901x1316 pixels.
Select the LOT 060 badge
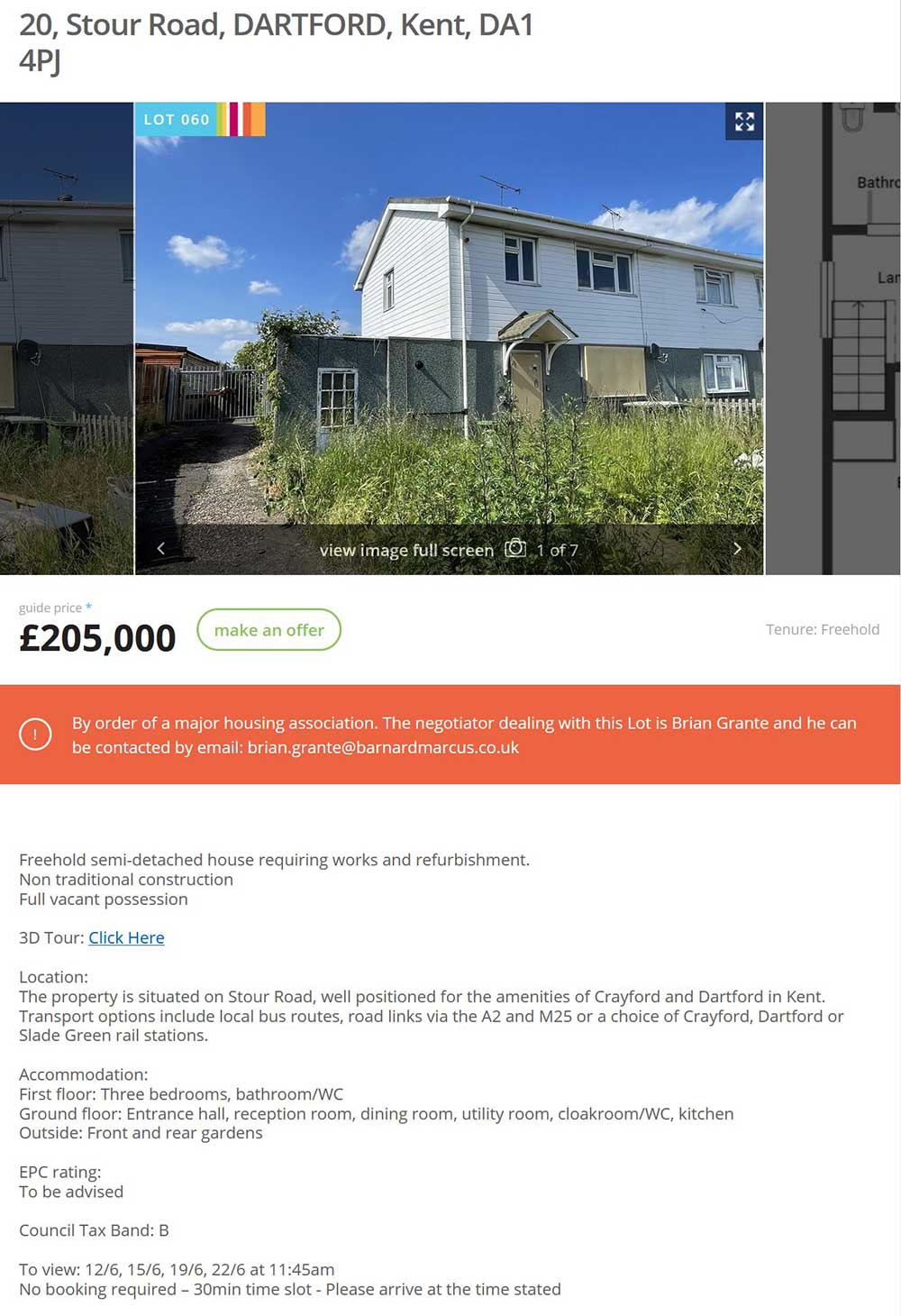(x=177, y=119)
